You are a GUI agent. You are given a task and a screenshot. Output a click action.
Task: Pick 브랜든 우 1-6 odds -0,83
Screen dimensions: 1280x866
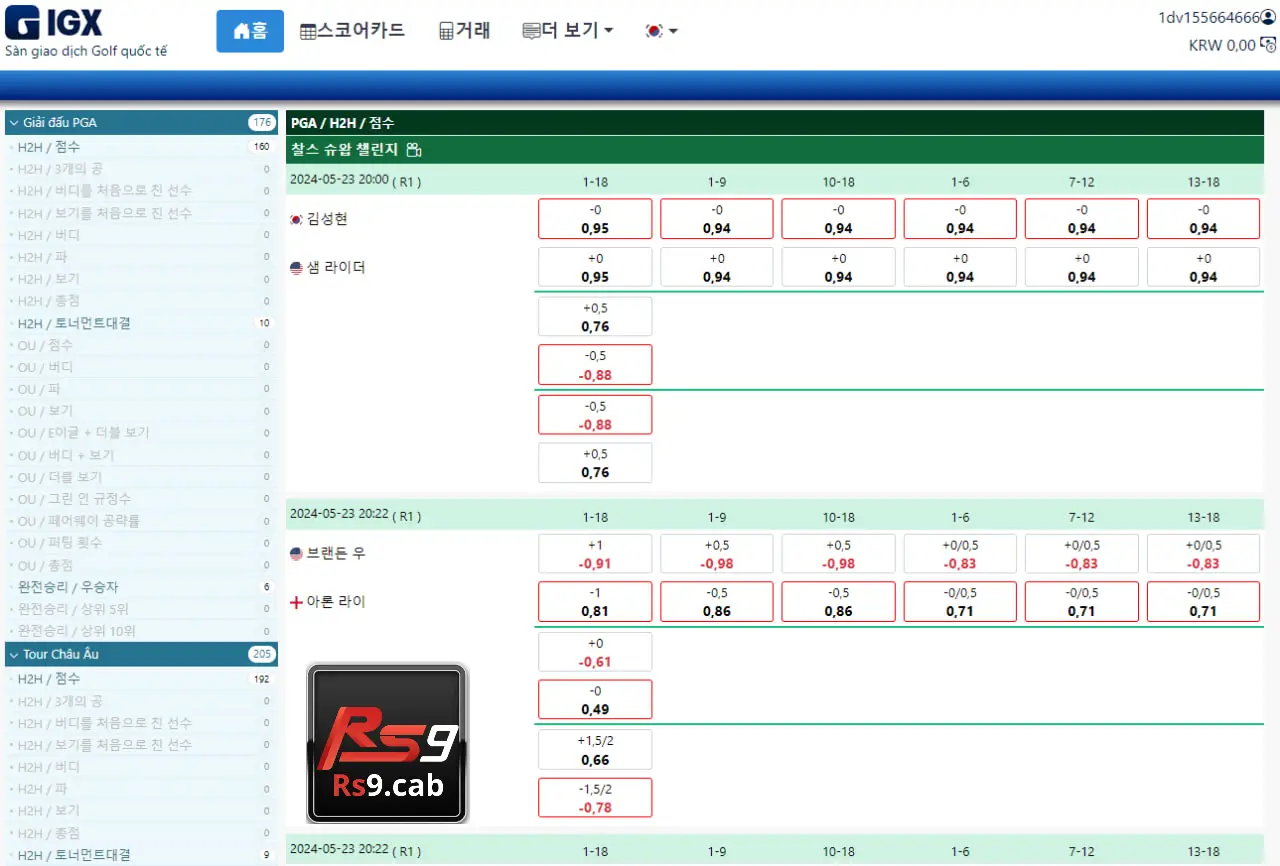(960, 554)
